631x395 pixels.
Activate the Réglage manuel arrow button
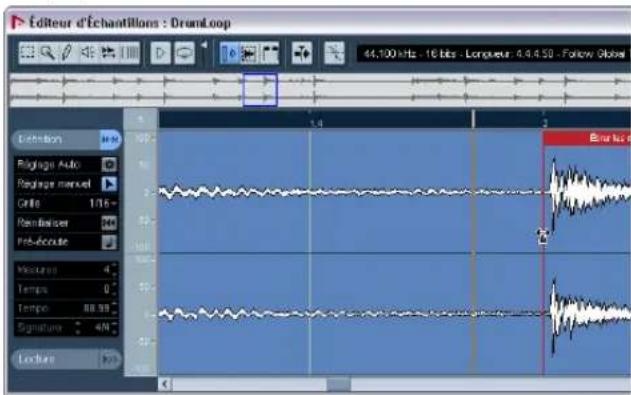point(109,184)
